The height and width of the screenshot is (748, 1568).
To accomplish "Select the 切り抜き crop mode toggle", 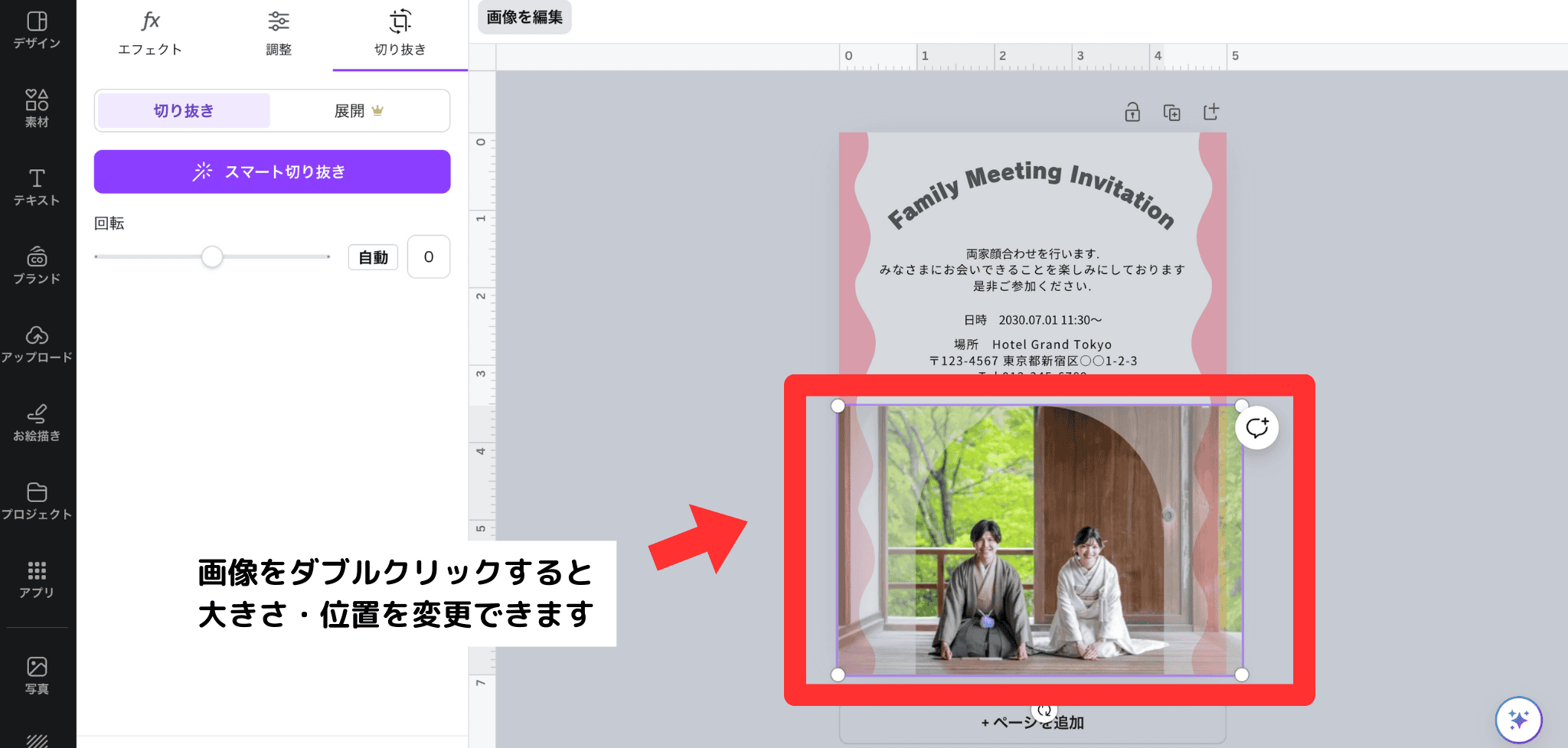I will point(184,111).
